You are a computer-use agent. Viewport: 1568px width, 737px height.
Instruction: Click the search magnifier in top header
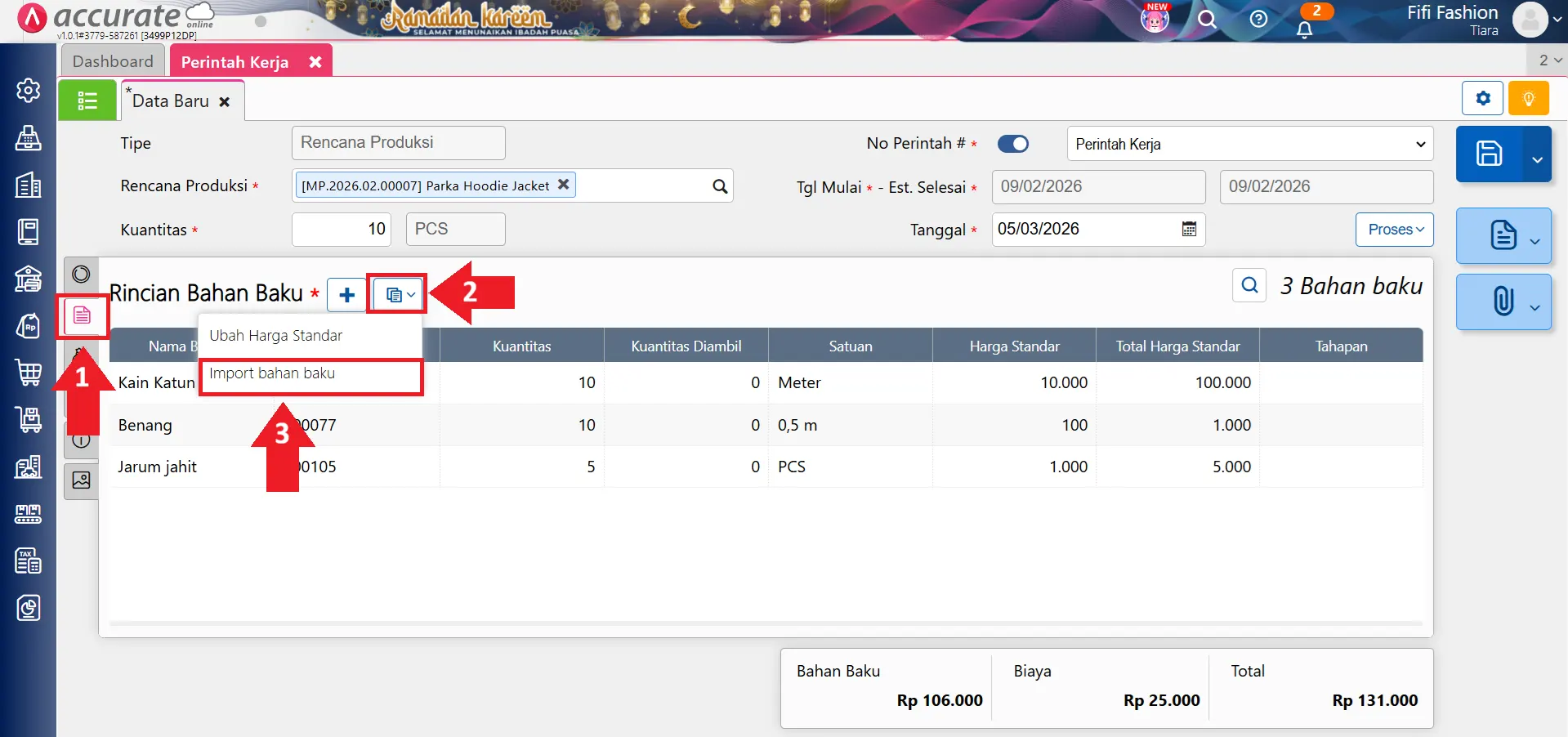[1207, 20]
